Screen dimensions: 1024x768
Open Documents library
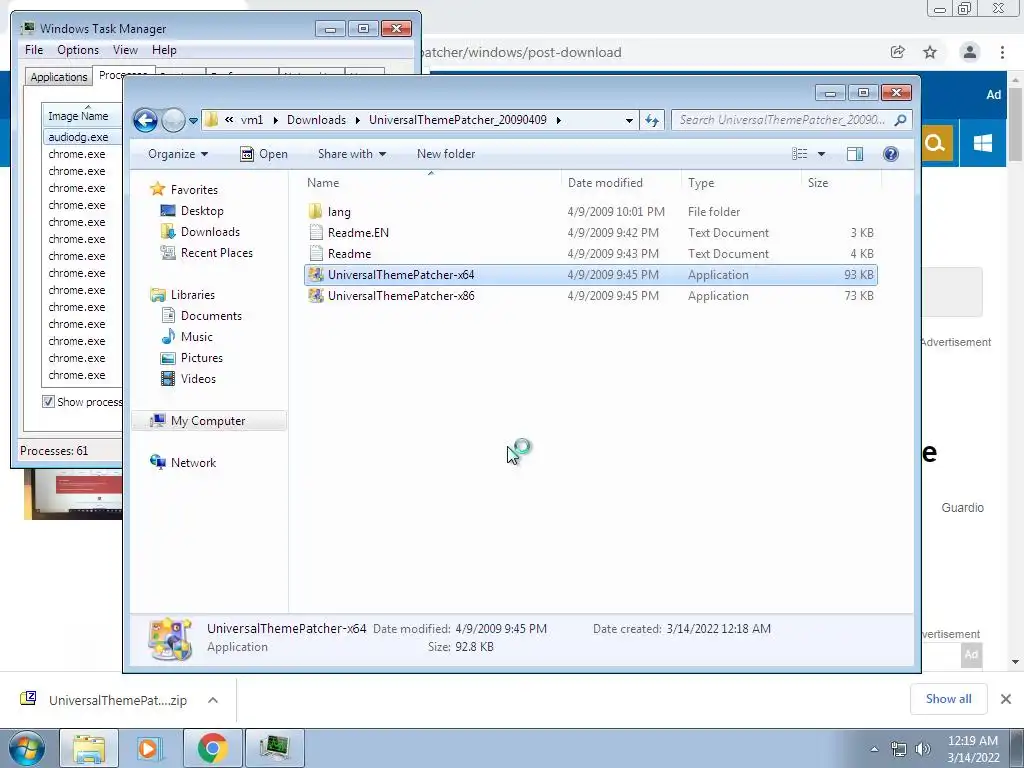coord(201,315)
